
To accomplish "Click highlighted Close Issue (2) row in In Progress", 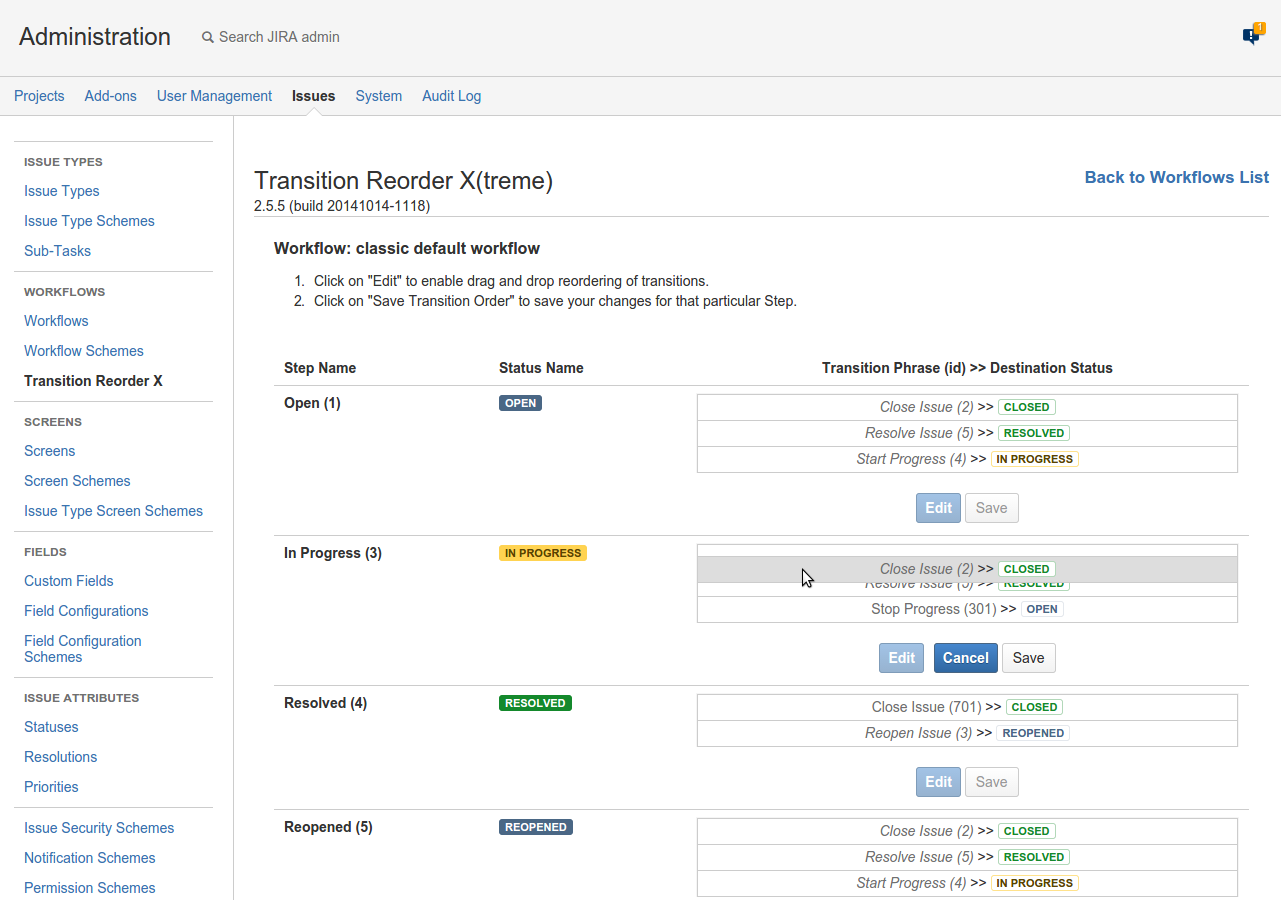I will coord(967,569).
